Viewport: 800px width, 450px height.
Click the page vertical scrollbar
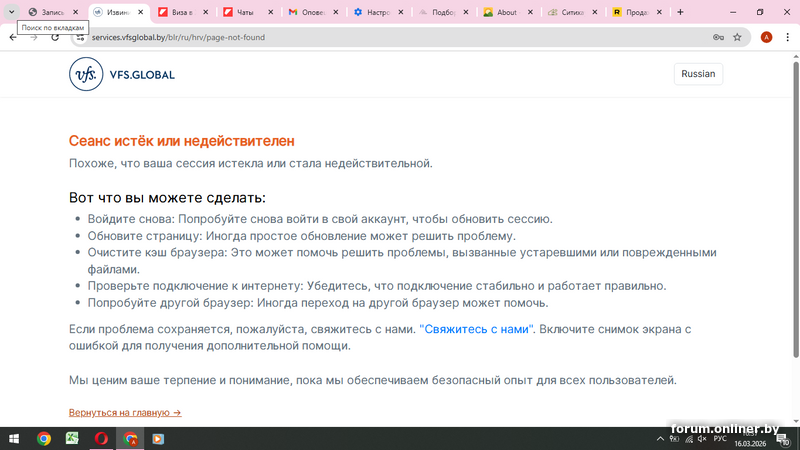[795, 209]
